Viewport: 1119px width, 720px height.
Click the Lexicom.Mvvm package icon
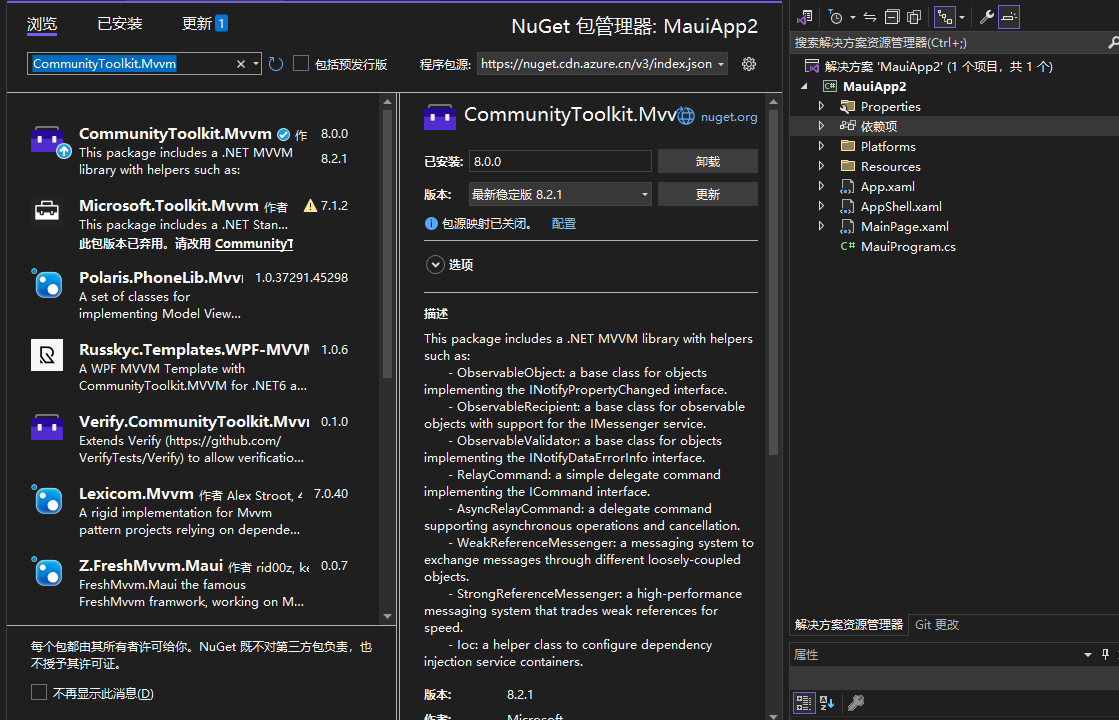[47, 500]
